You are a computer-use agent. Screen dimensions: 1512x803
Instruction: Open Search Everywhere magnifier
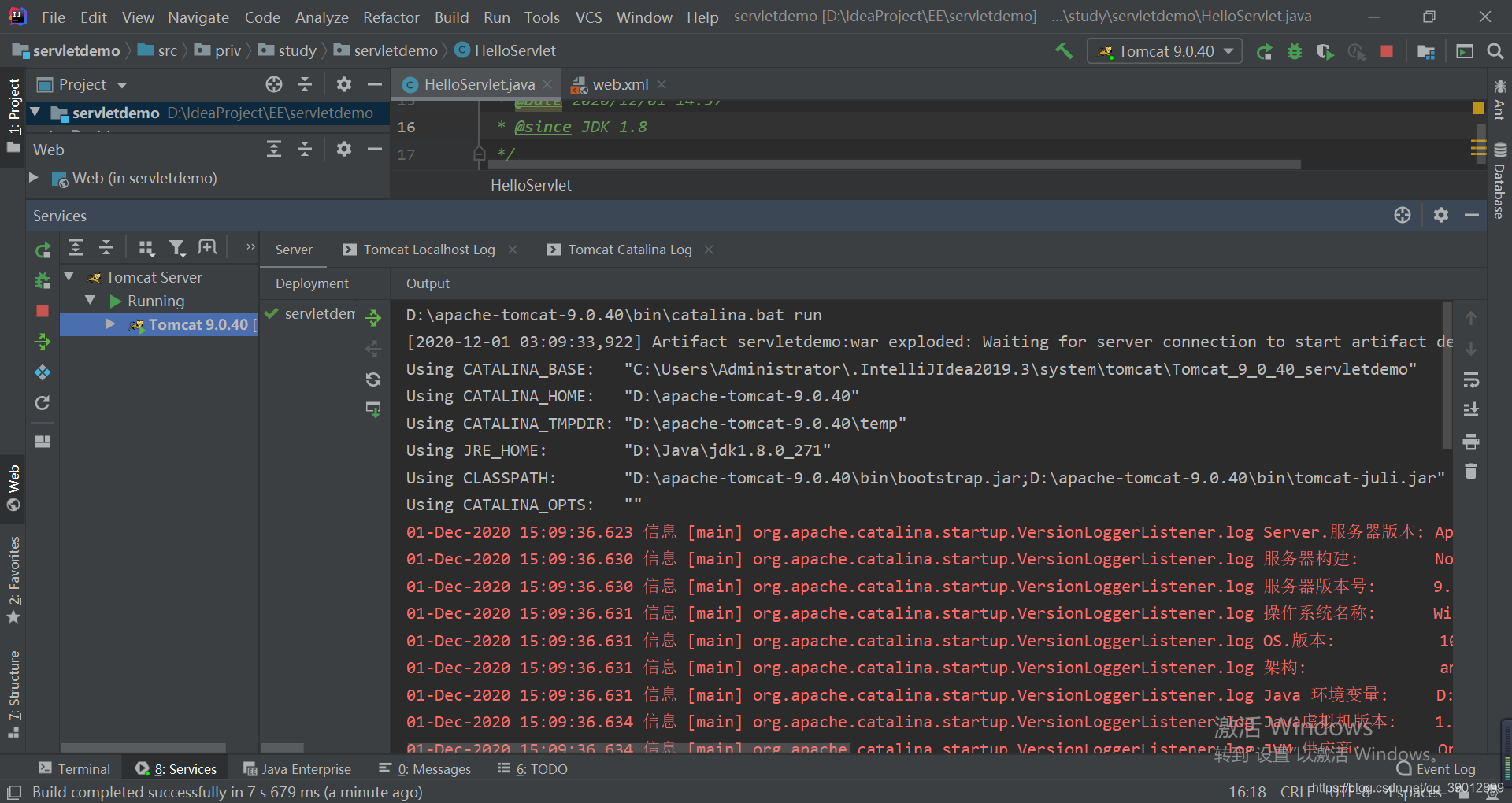[x=1495, y=52]
